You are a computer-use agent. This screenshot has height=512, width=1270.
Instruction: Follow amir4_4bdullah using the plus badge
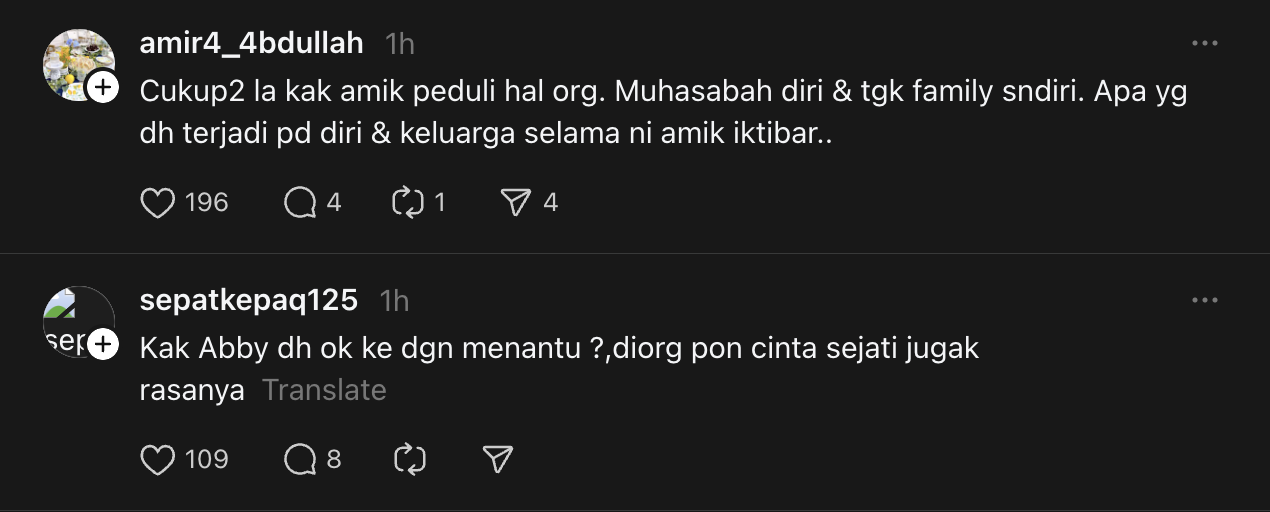tap(103, 88)
